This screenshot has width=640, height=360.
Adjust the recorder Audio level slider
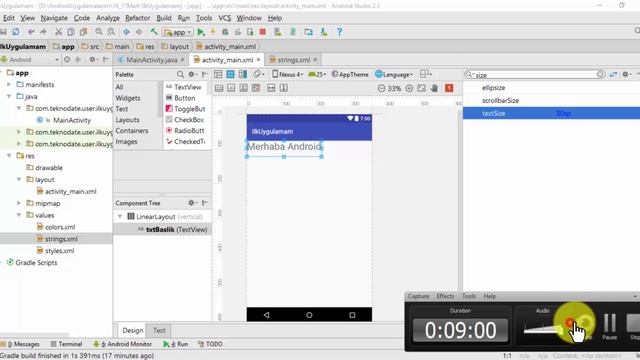[542, 329]
